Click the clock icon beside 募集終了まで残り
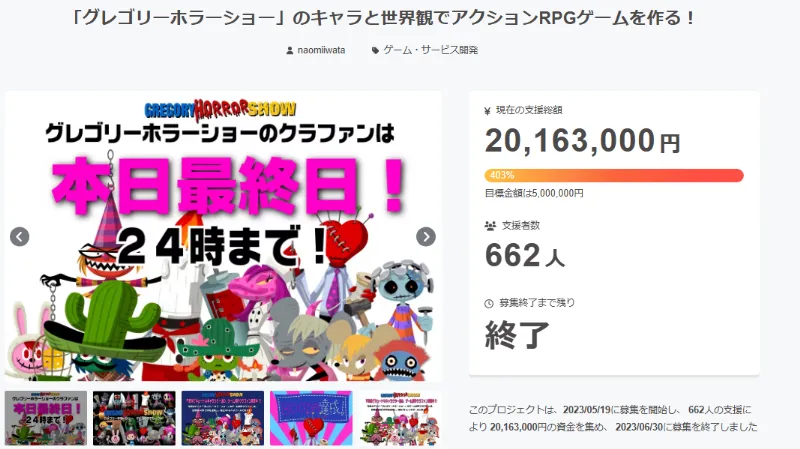The width and height of the screenshot is (800, 449). pos(489,303)
